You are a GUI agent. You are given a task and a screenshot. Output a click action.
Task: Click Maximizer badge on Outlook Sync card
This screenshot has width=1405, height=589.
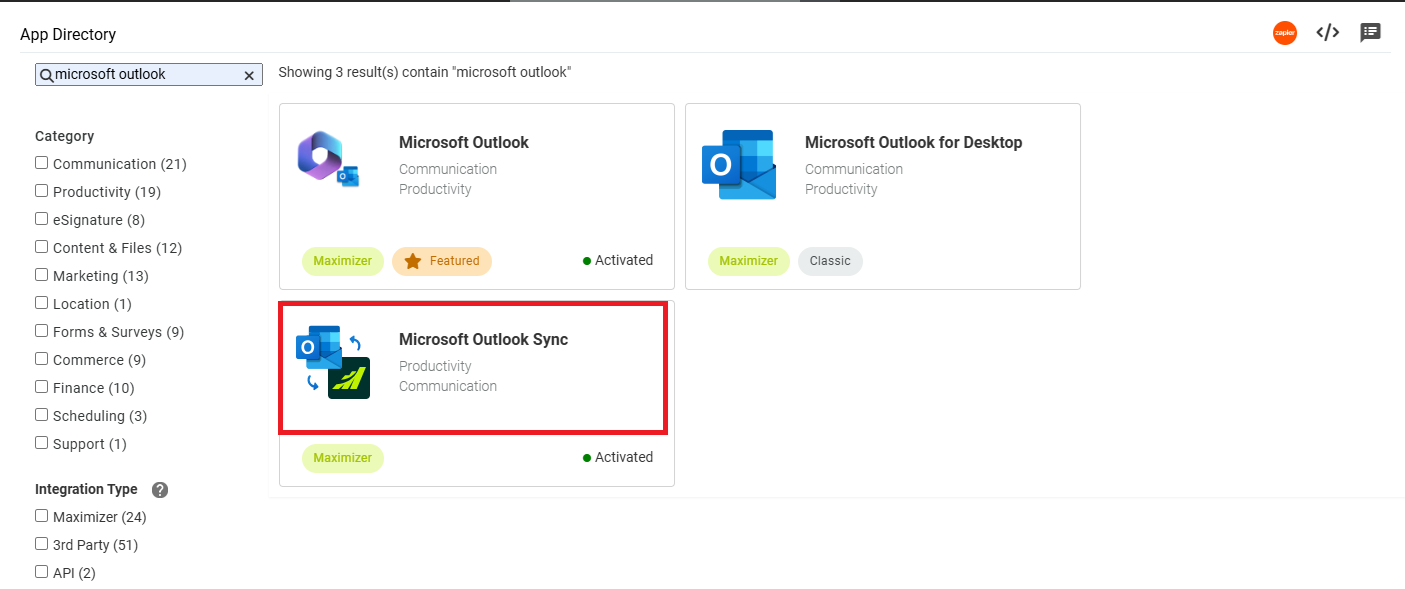click(x=343, y=458)
